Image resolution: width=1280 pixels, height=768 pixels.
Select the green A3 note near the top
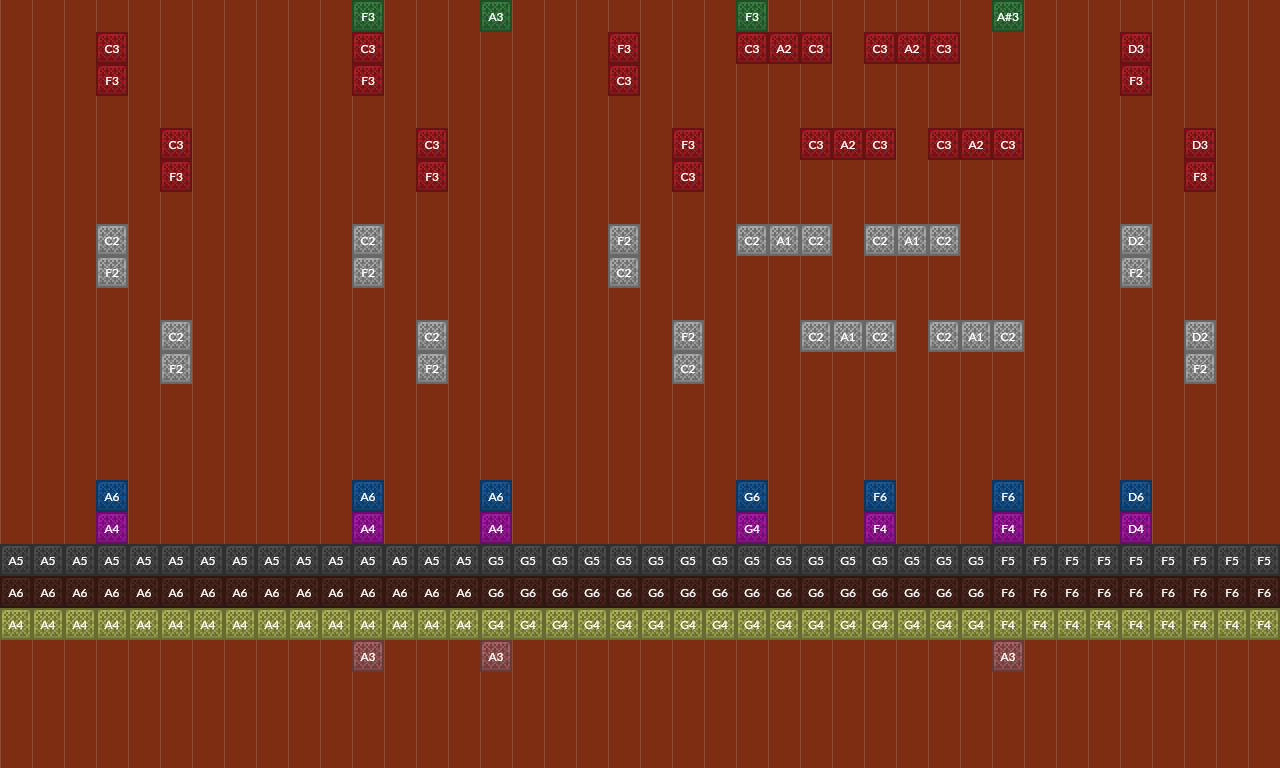[495, 16]
